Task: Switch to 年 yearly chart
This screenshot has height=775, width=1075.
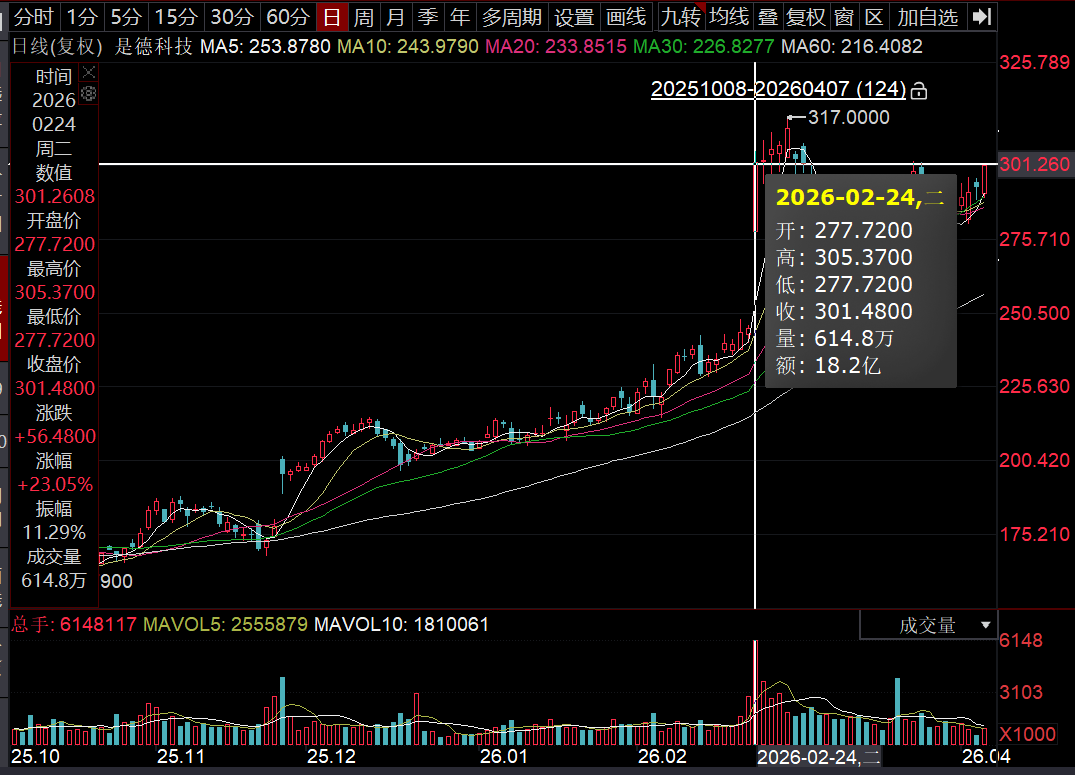Action: pyautogui.click(x=460, y=16)
